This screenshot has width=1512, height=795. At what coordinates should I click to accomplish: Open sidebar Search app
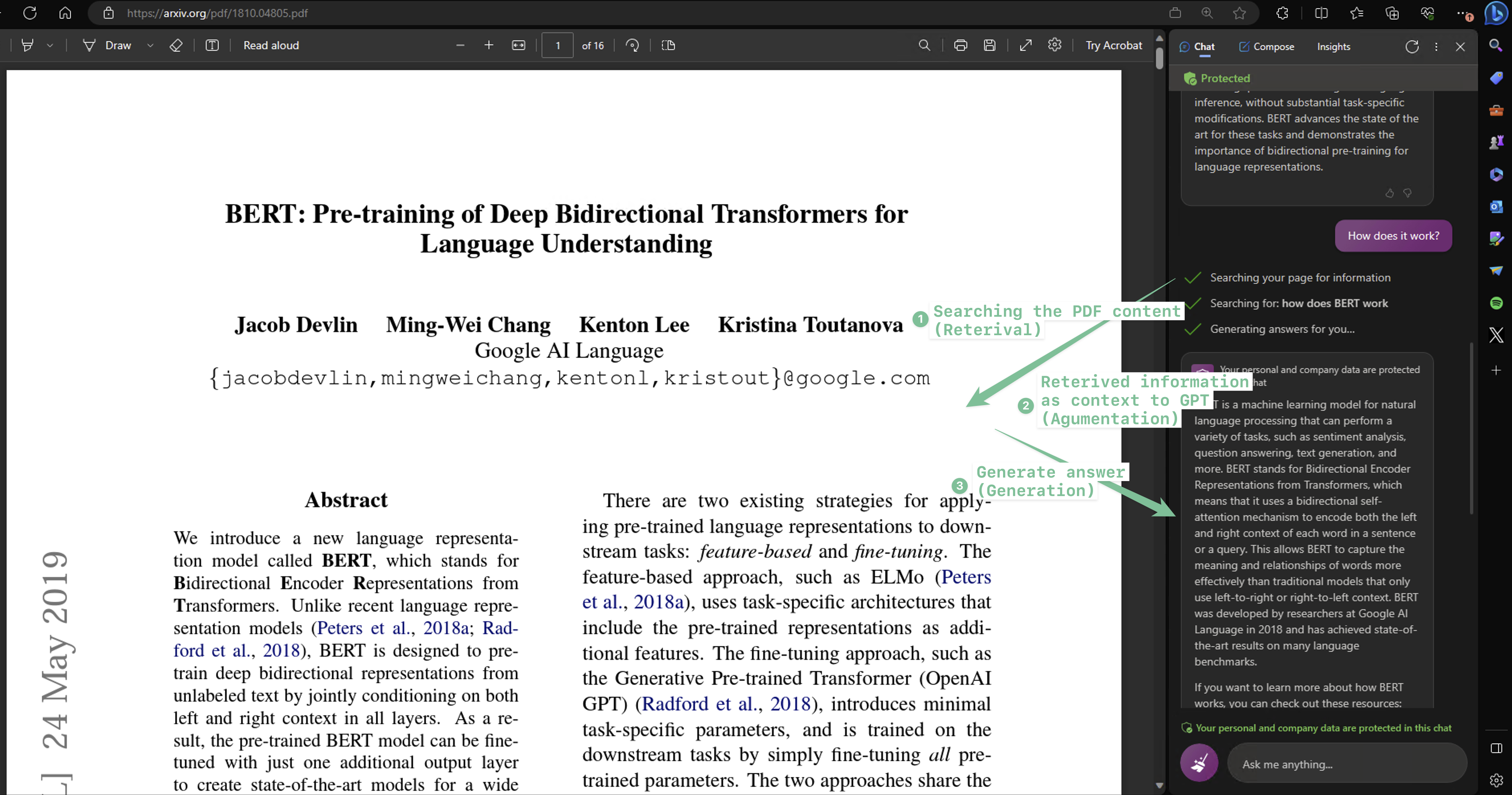(x=1496, y=45)
